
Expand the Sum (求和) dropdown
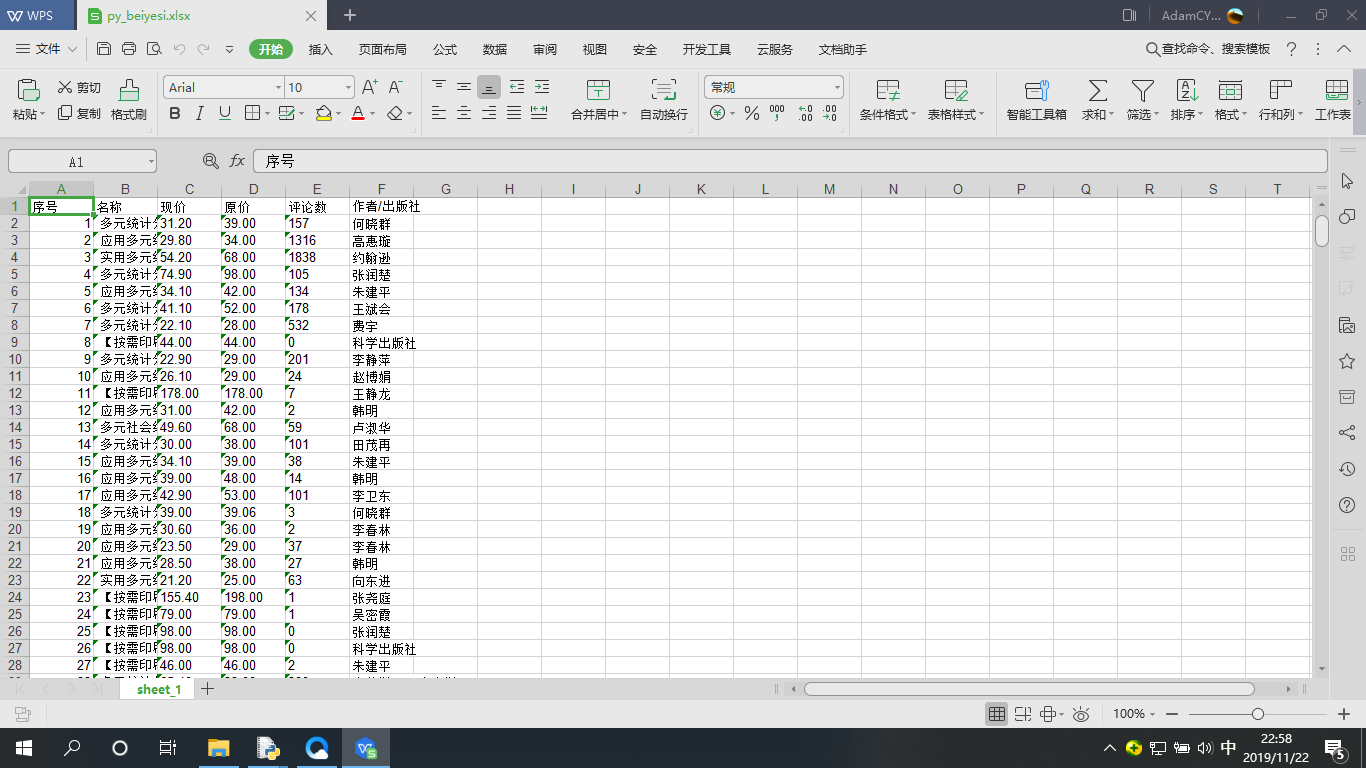[x=1112, y=115]
